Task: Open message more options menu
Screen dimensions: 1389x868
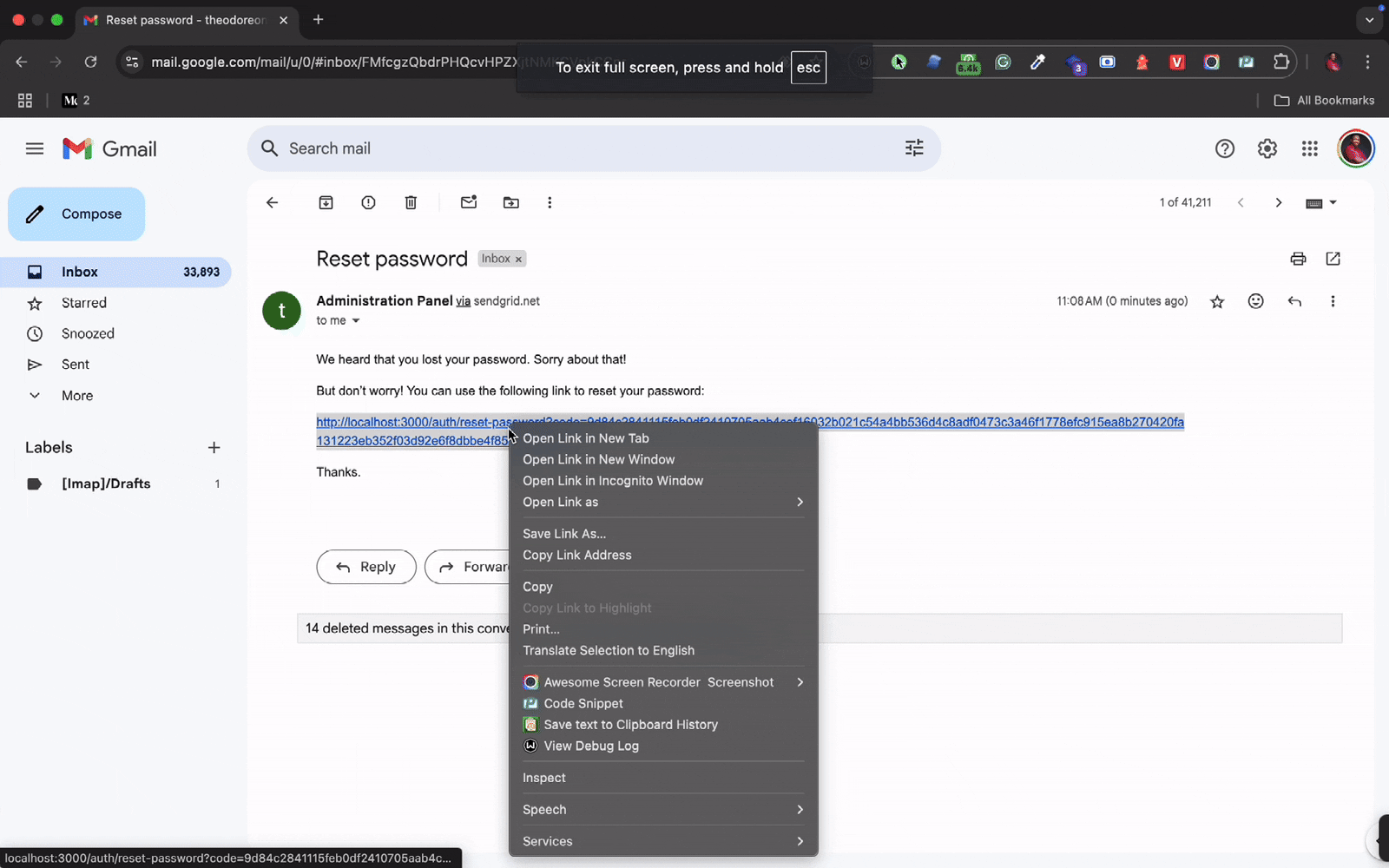Action: pyautogui.click(x=1333, y=301)
